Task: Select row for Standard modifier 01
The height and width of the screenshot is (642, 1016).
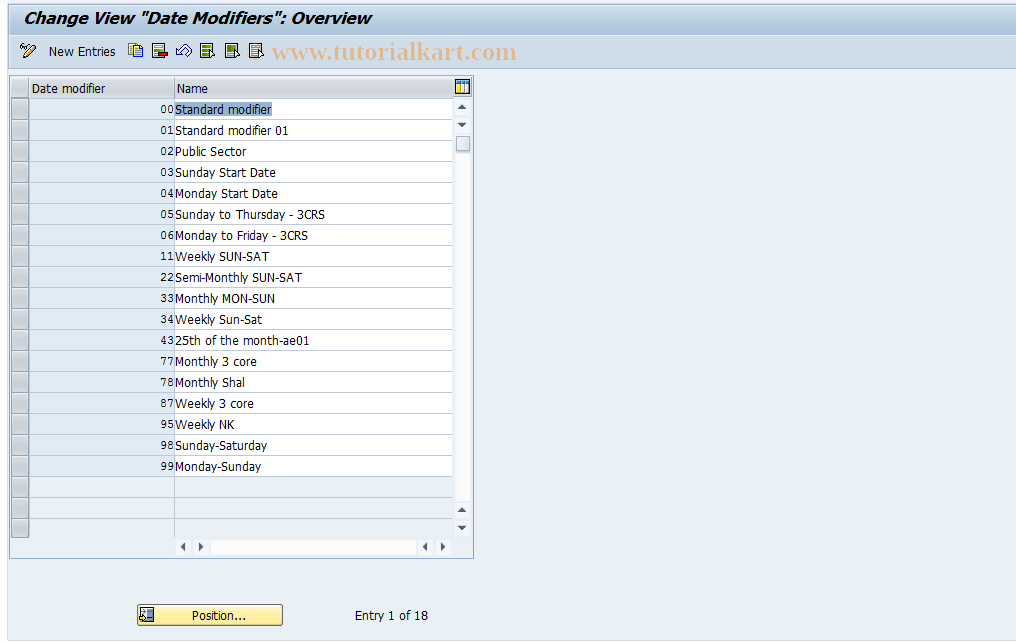Action: click(20, 130)
